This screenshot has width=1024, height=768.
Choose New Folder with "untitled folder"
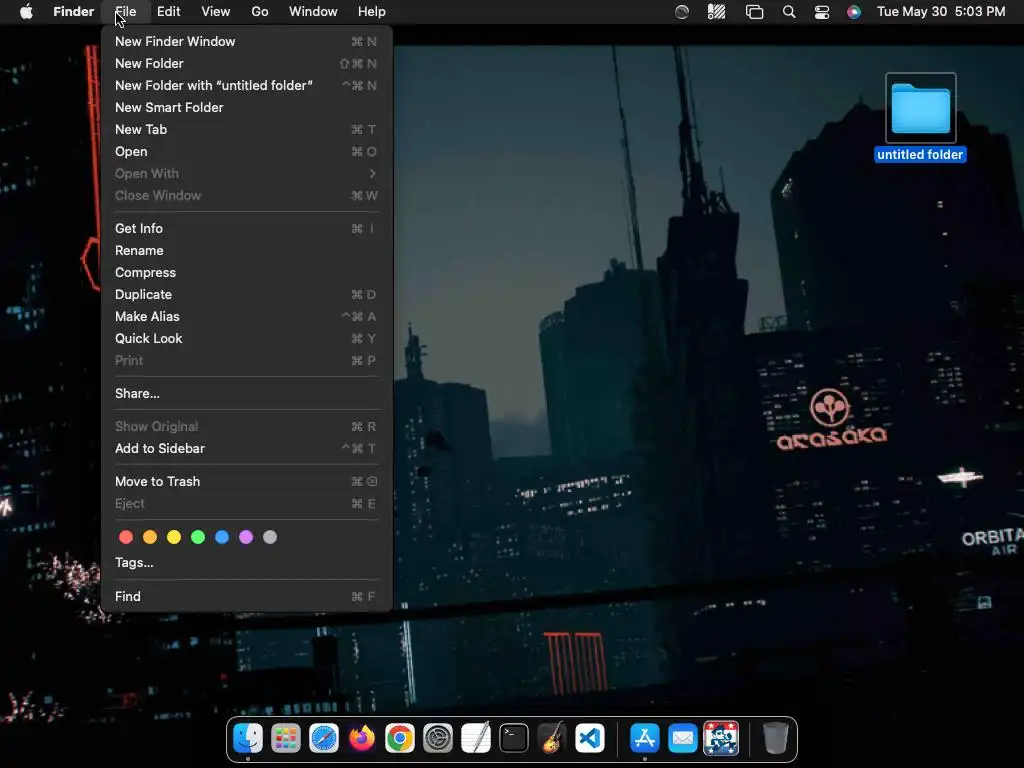247,86
